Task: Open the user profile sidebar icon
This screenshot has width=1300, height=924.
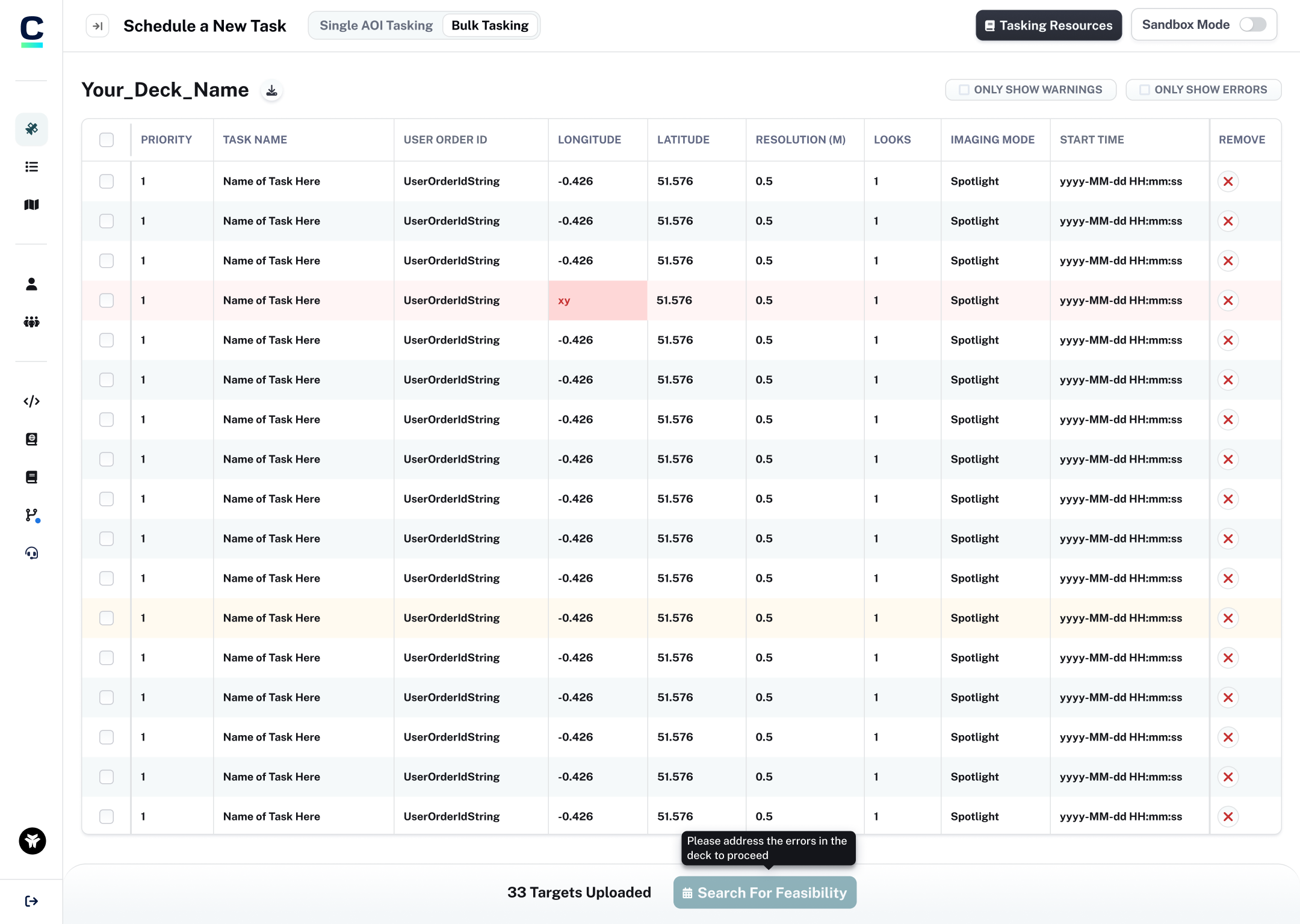Action: [31, 284]
